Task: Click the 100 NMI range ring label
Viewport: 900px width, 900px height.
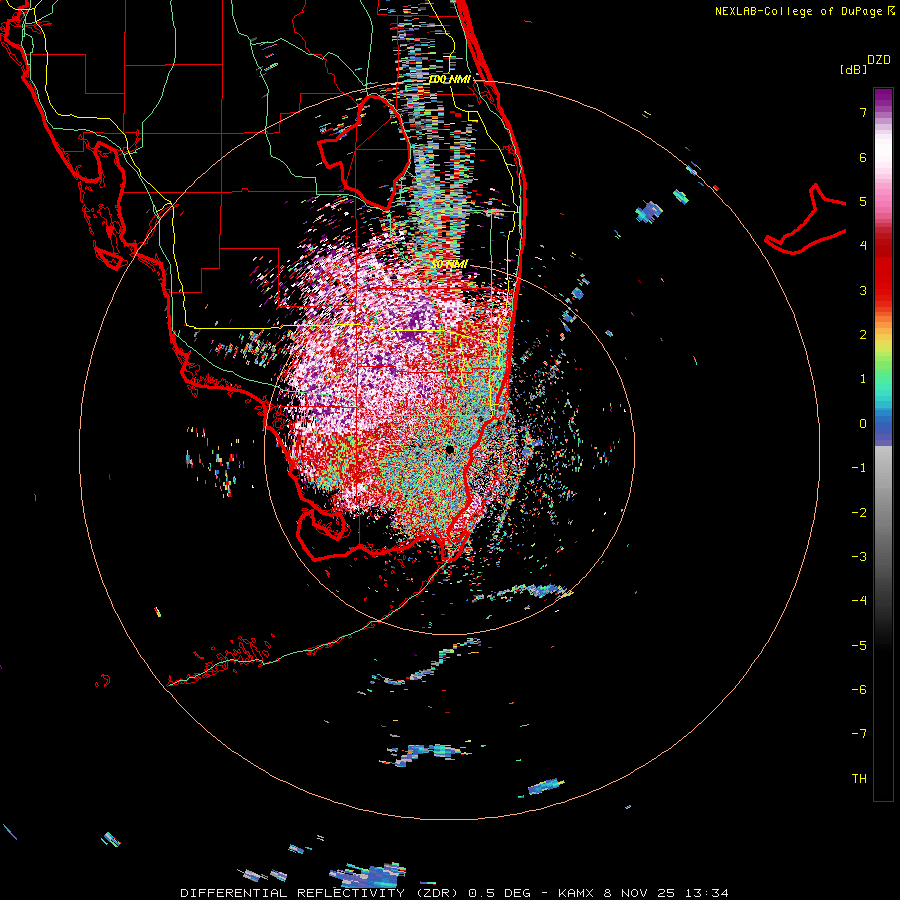Action: pos(450,79)
